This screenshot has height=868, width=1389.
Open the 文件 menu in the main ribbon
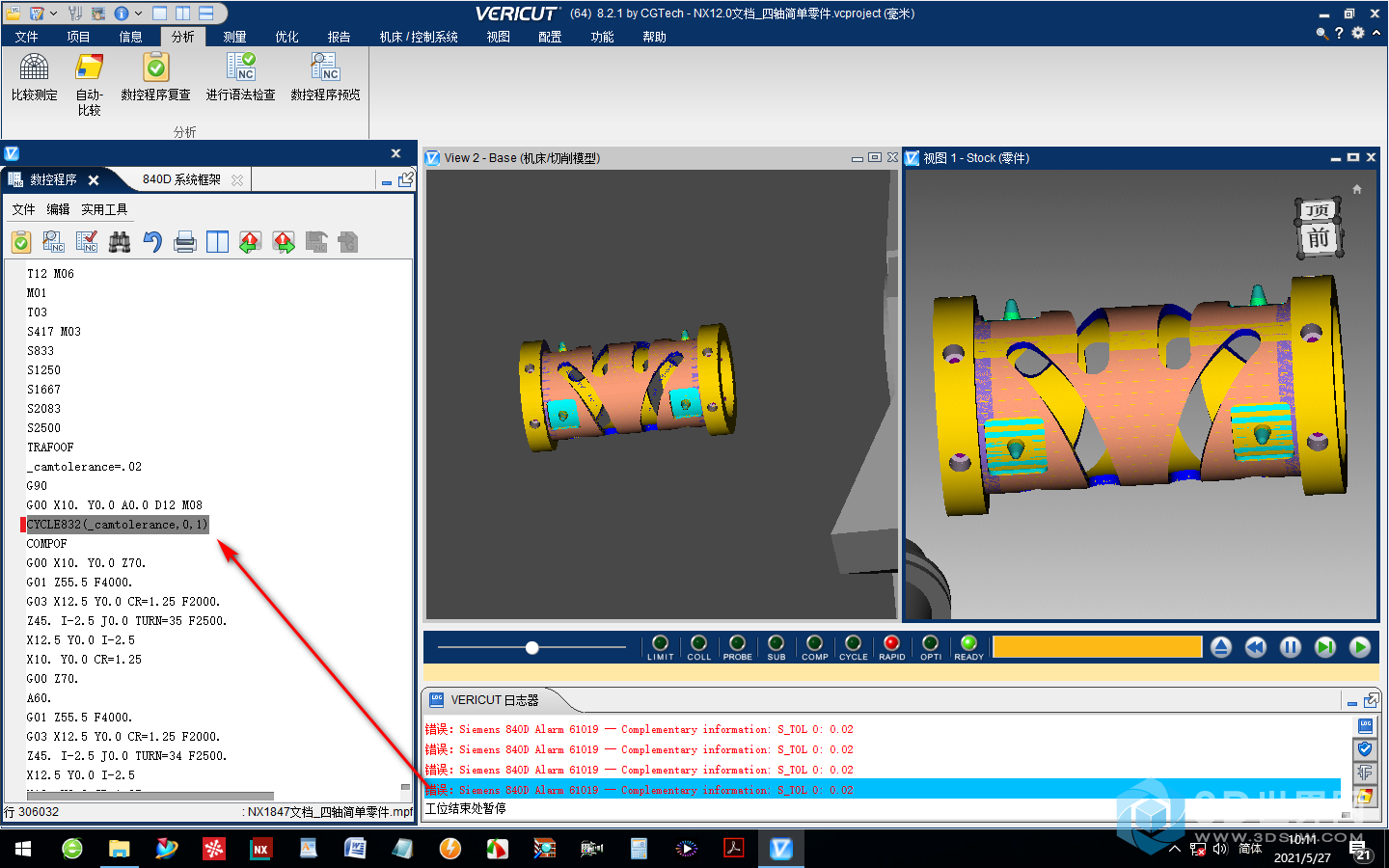(x=27, y=37)
